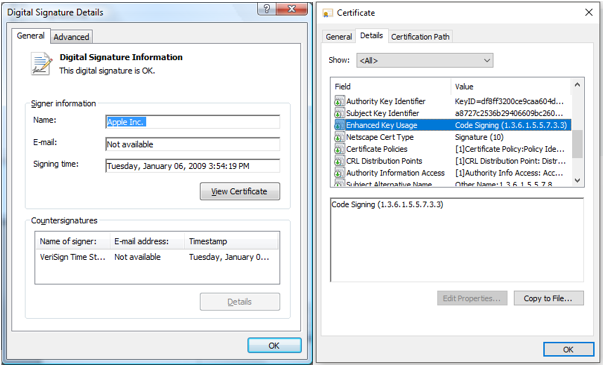Select the General tab in Digital Signature Details
Viewport: 603px width, 366px height.
[x=30, y=36]
